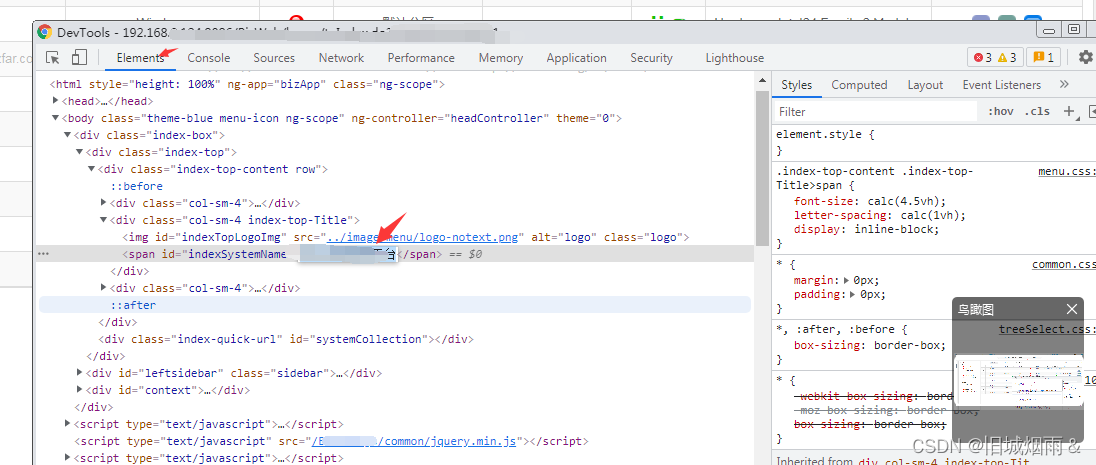Collapse the col-sm-4 index-top-Title div

click(x=103, y=220)
